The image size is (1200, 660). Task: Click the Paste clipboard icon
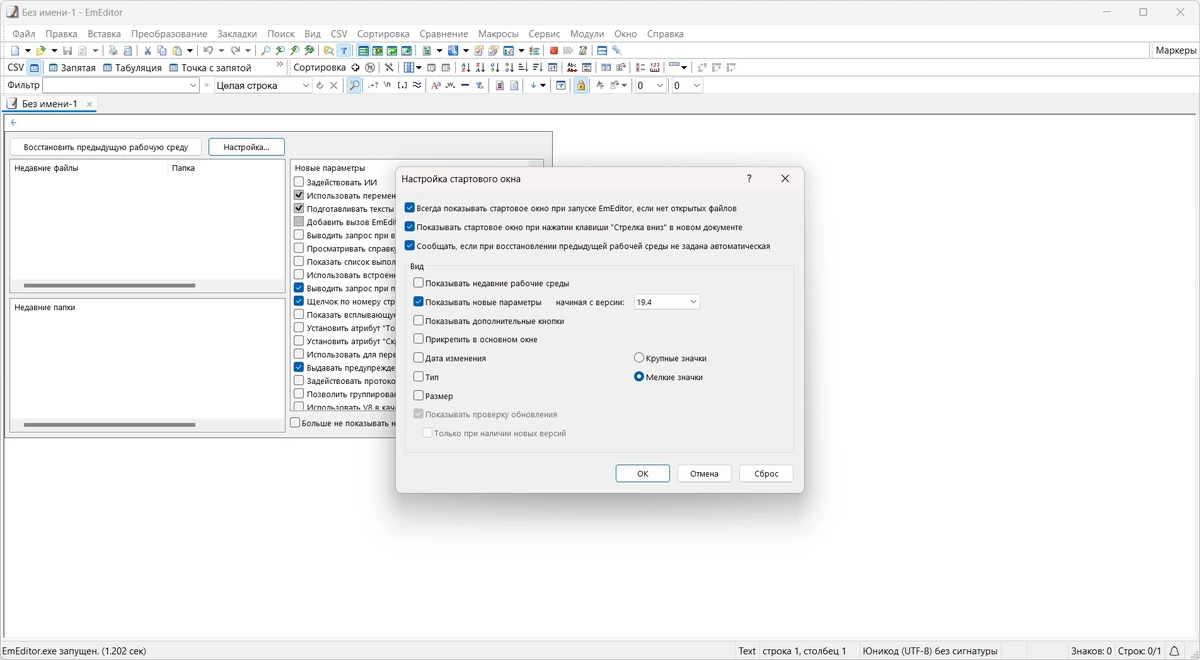point(176,50)
